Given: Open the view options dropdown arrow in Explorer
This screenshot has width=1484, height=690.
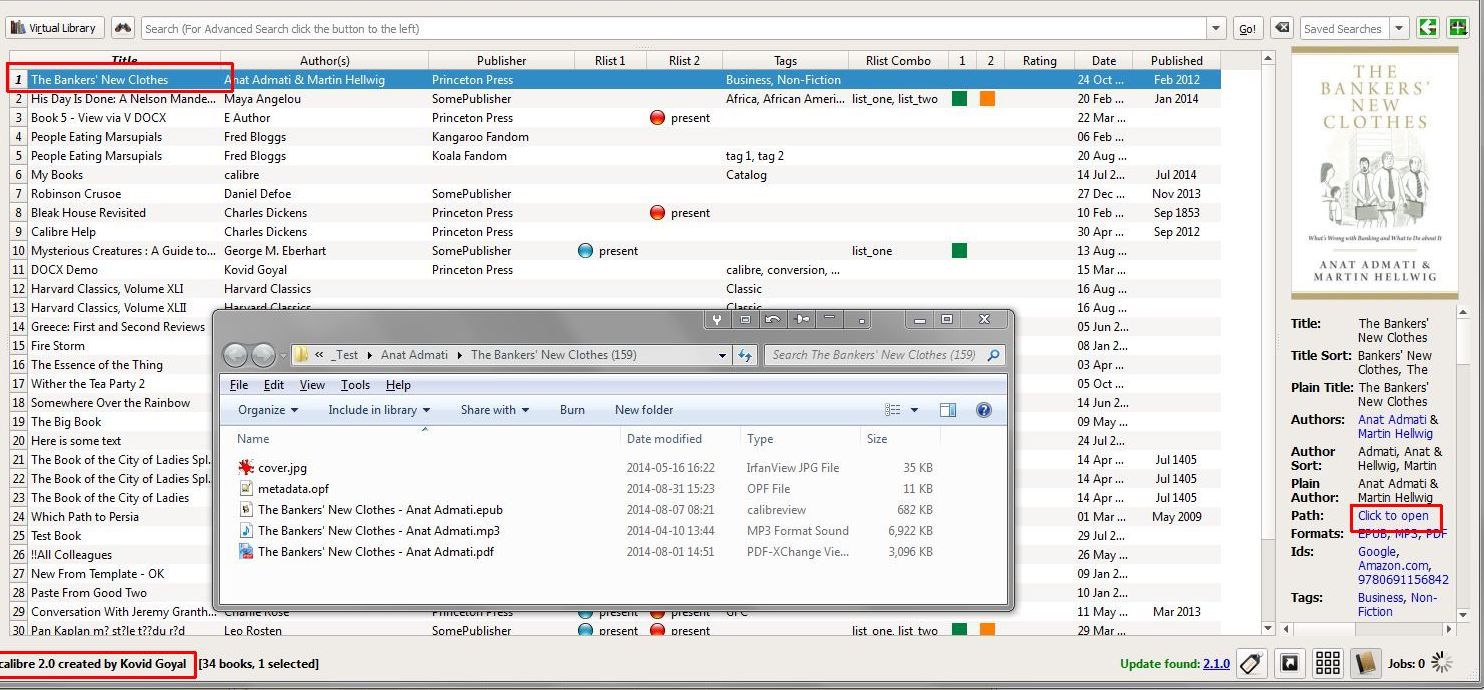Looking at the screenshot, I should 914,410.
